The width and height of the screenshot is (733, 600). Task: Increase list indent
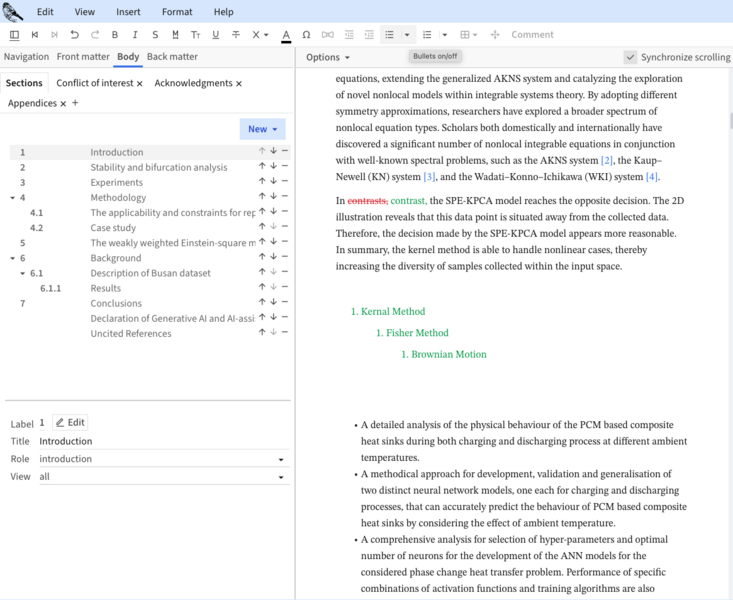pyautogui.click(x=369, y=35)
